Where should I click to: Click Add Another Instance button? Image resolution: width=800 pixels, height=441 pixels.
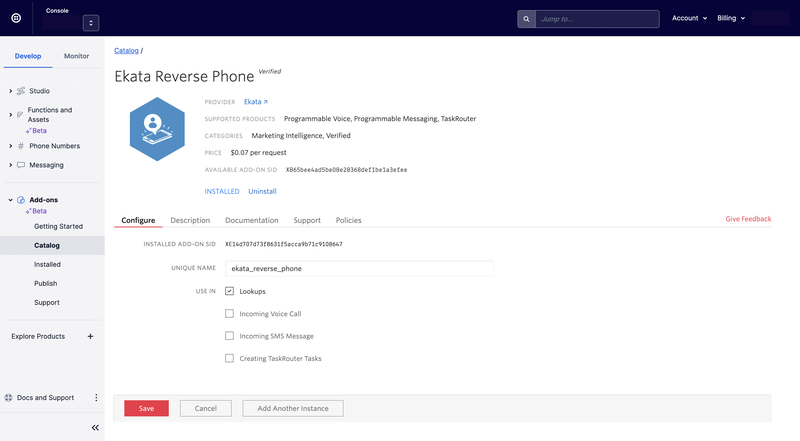[x=293, y=408]
